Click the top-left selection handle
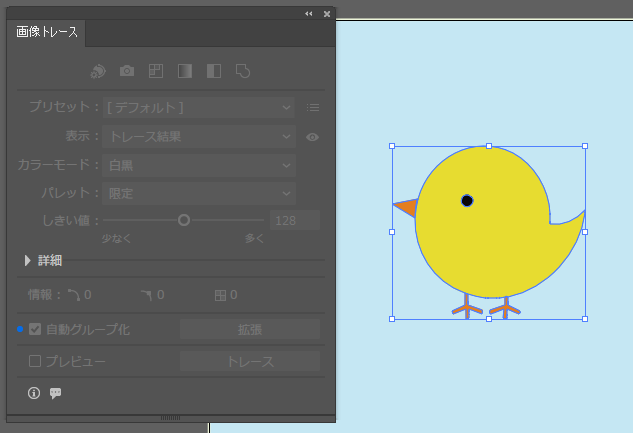This screenshot has width=633, height=433. tap(392, 146)
